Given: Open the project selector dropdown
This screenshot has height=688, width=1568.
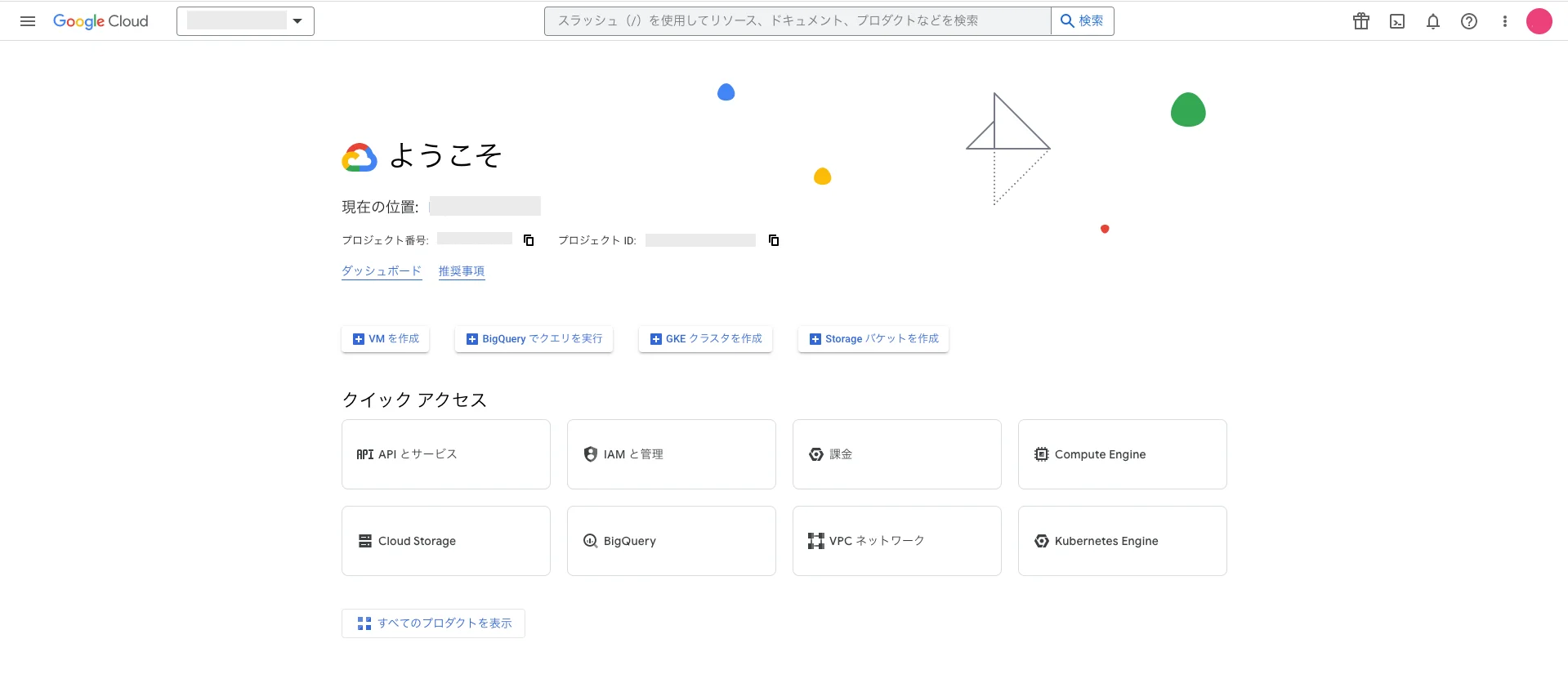Looking at the screenshot, I should (245, 21).
